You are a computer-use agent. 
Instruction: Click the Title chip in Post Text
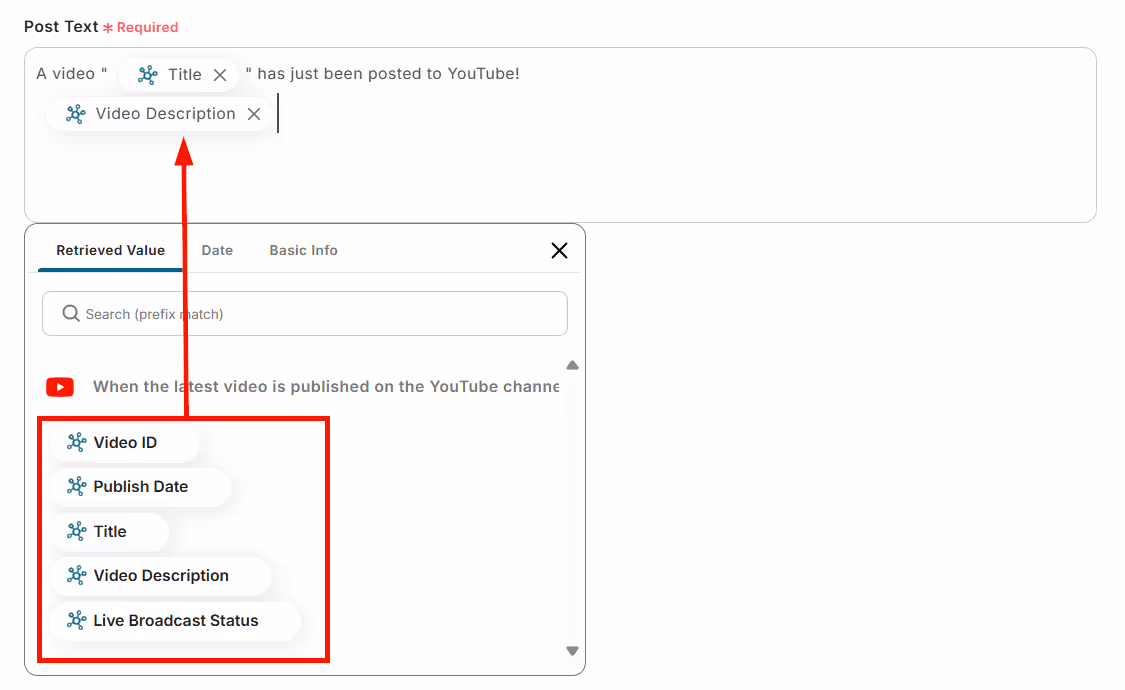[x=179, y=75]
